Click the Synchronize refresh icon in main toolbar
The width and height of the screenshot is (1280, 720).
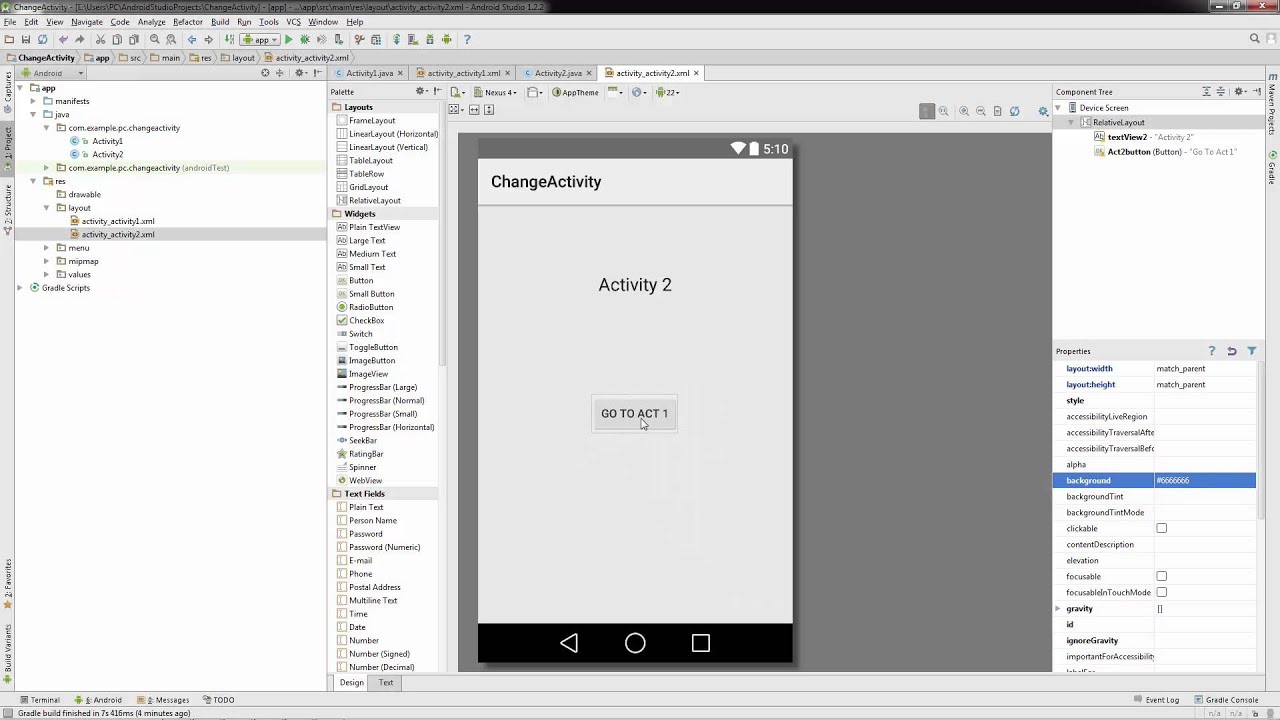coord(42,39)
